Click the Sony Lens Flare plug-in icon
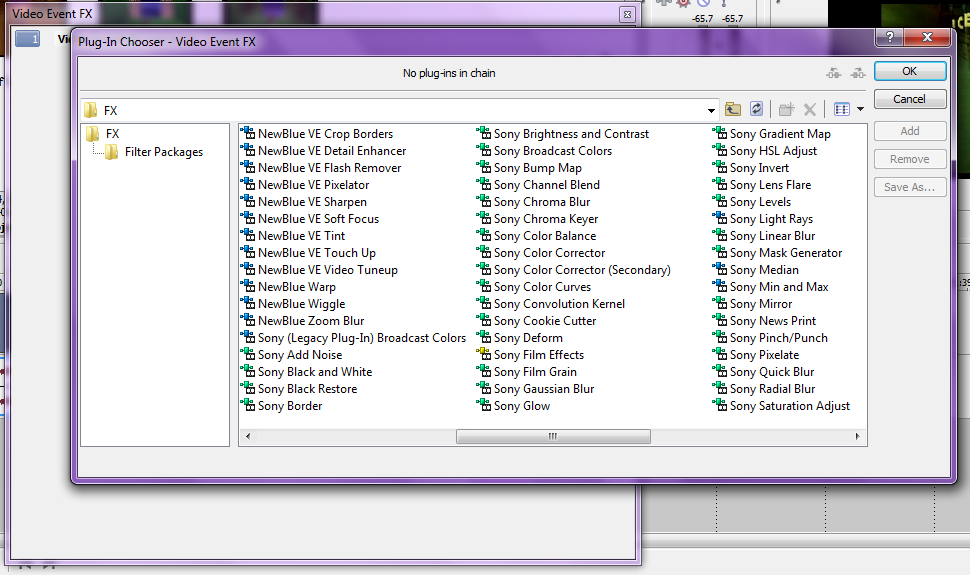This screenshot has width=970, height=575. tap(719, 184)
